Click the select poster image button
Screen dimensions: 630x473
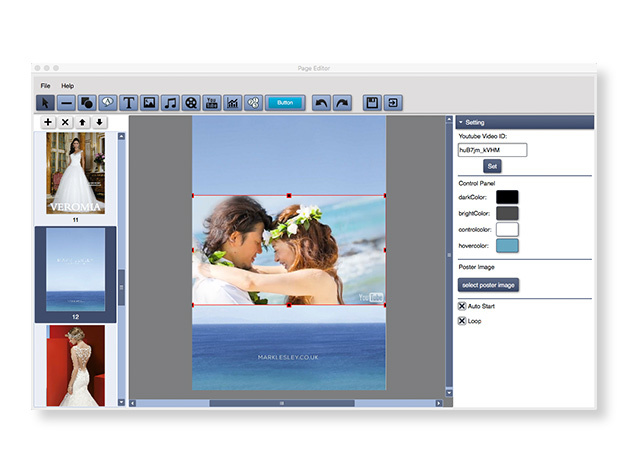point(488,285)
